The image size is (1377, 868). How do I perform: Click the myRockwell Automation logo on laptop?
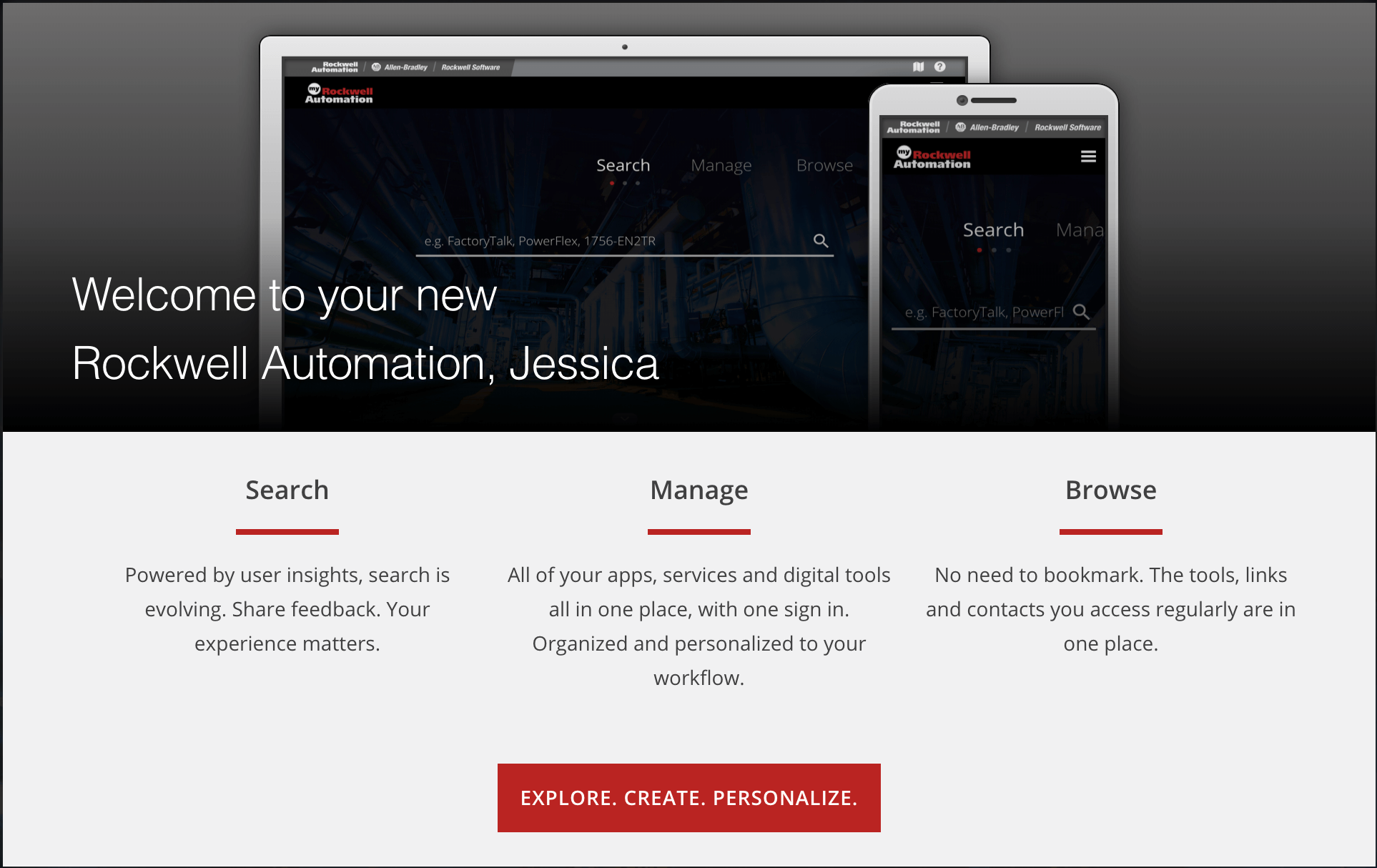pos(339,94)
